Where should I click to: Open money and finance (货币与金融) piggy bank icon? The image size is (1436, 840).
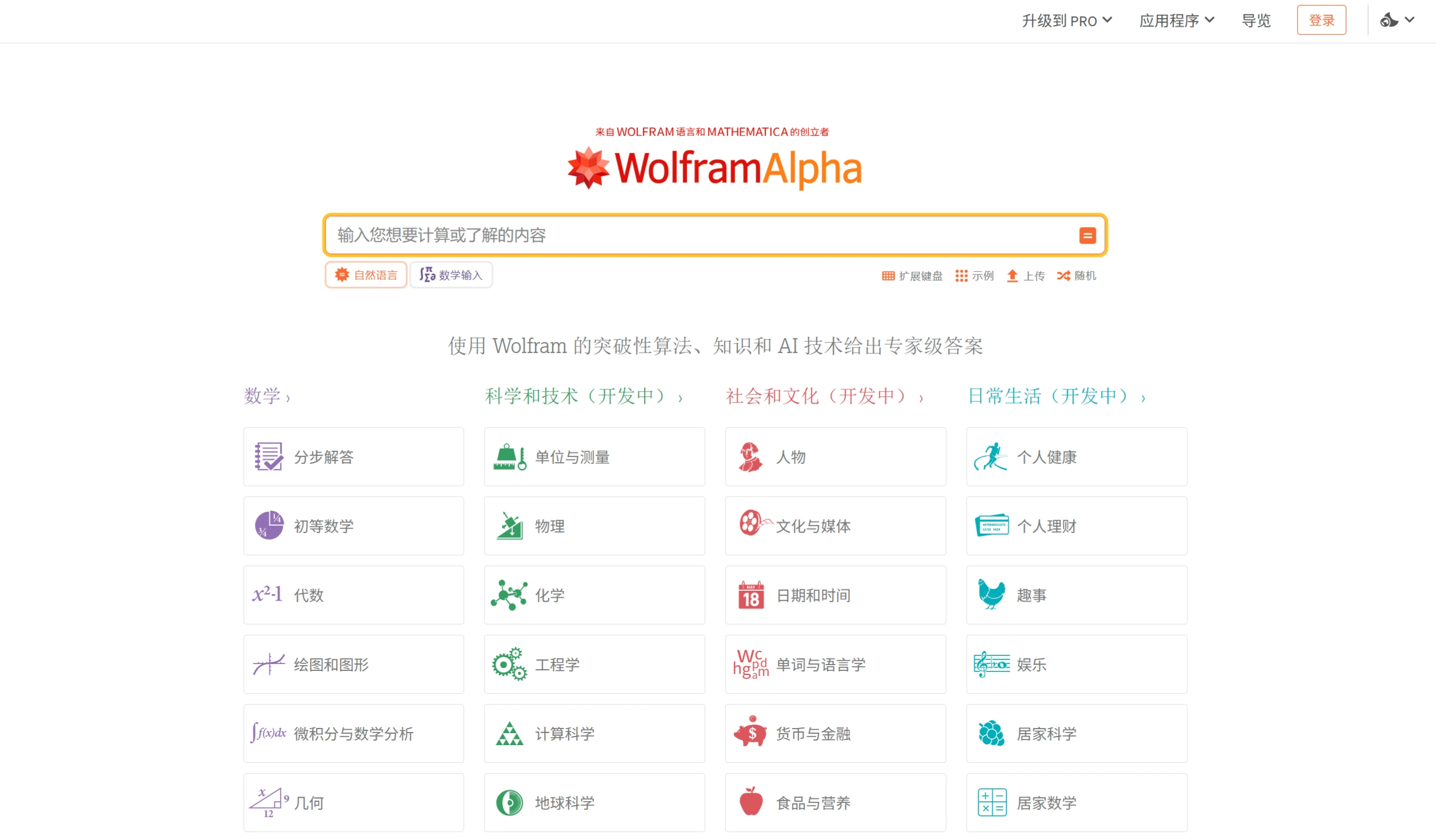click(750, 731)
